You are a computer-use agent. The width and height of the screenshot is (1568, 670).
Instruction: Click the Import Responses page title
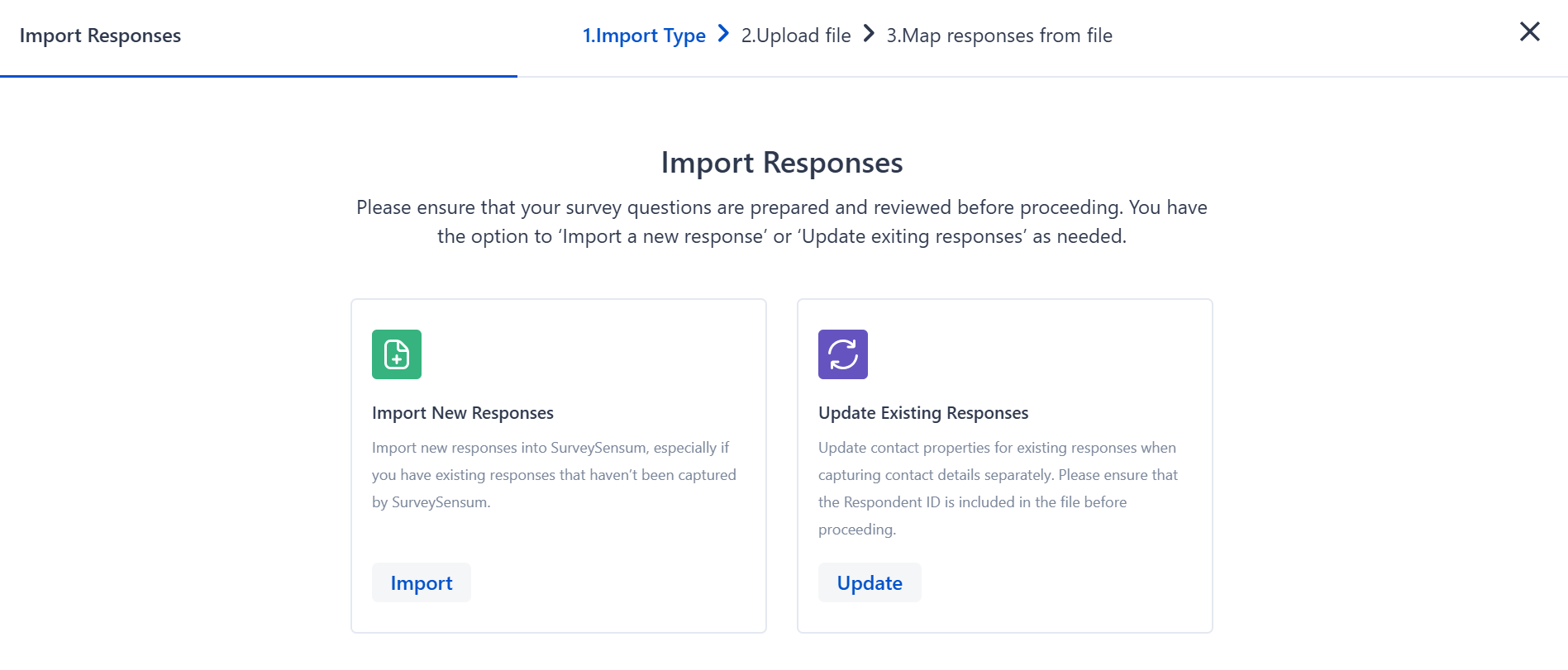782,163
